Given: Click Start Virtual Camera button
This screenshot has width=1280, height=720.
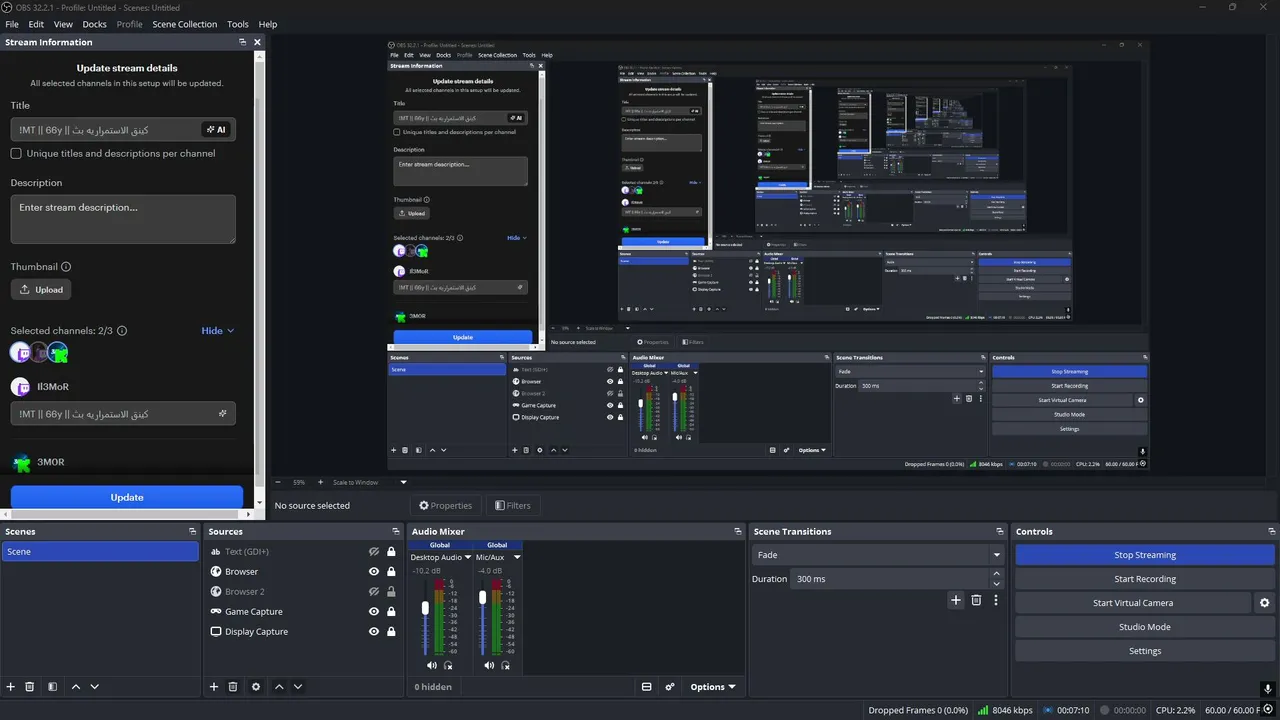Looking at the screenshot, I should tap(1133, 603).
